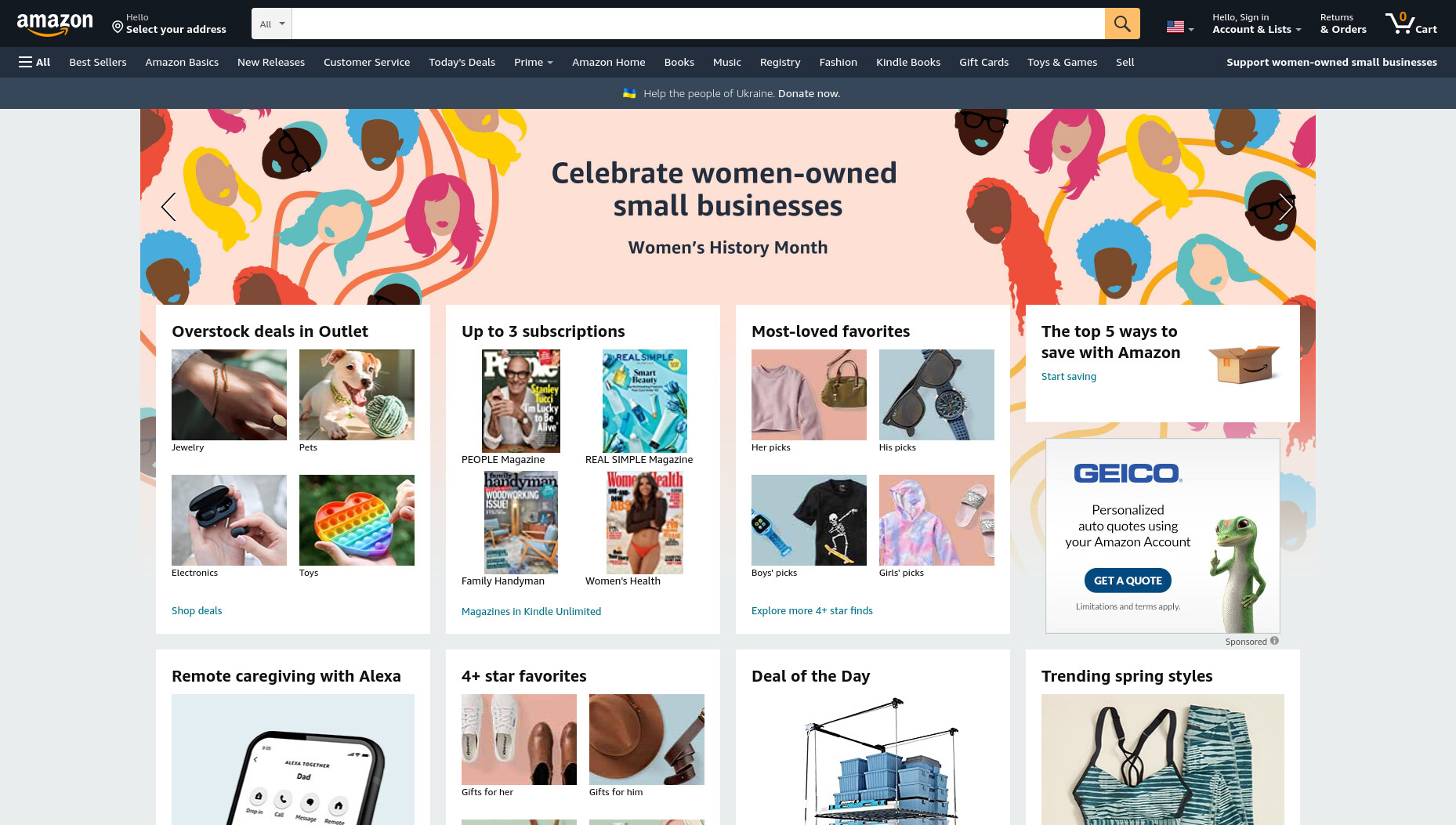Go to previous banner slide arrow
This screenshot has height=825, width=1456.
[x=168, y=207]
